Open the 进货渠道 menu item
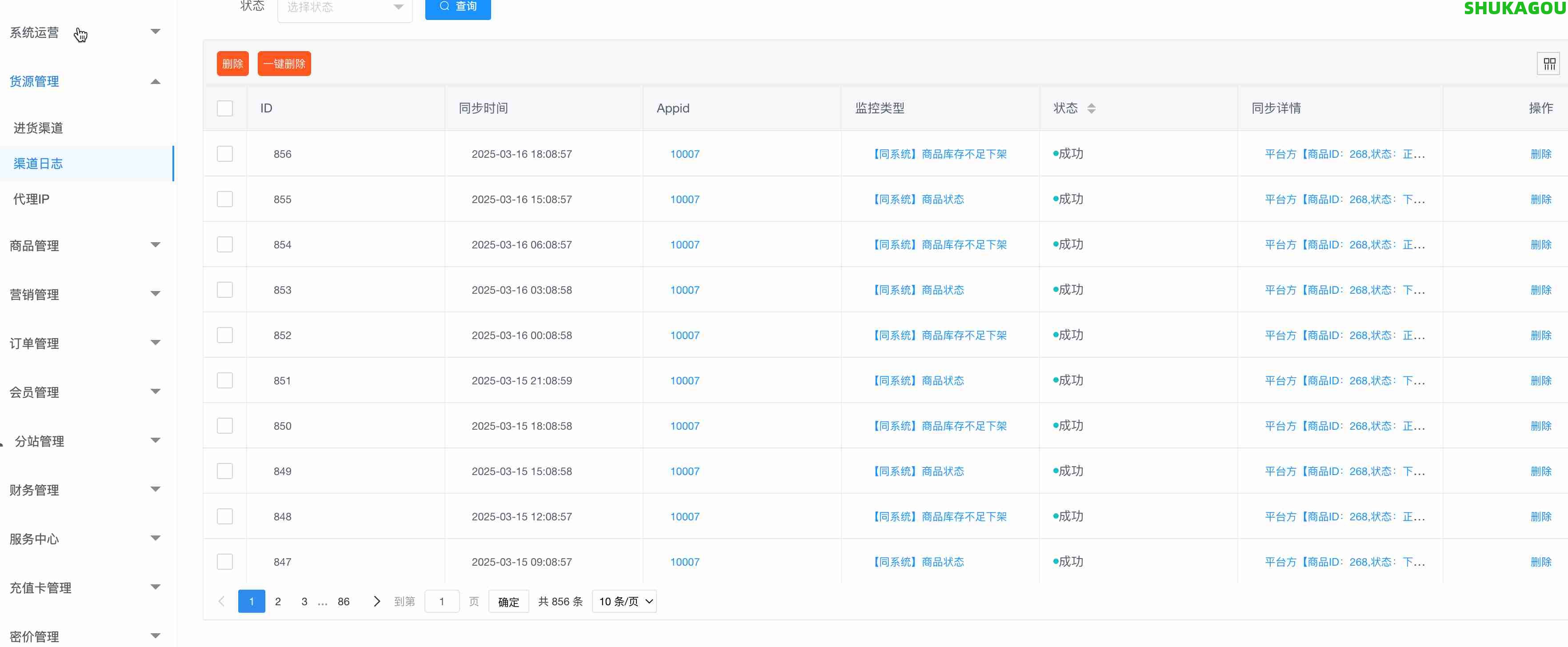The image size is (1568, 647). click(x=38, y=128)
